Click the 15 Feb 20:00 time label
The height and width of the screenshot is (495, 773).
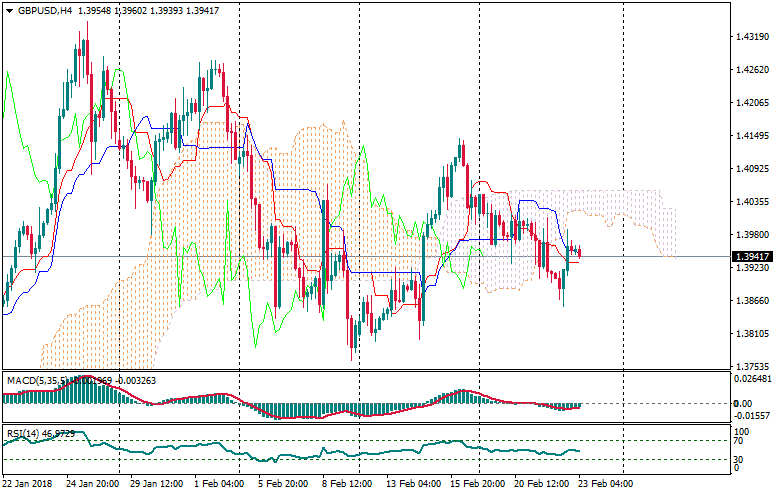(476, 484)
